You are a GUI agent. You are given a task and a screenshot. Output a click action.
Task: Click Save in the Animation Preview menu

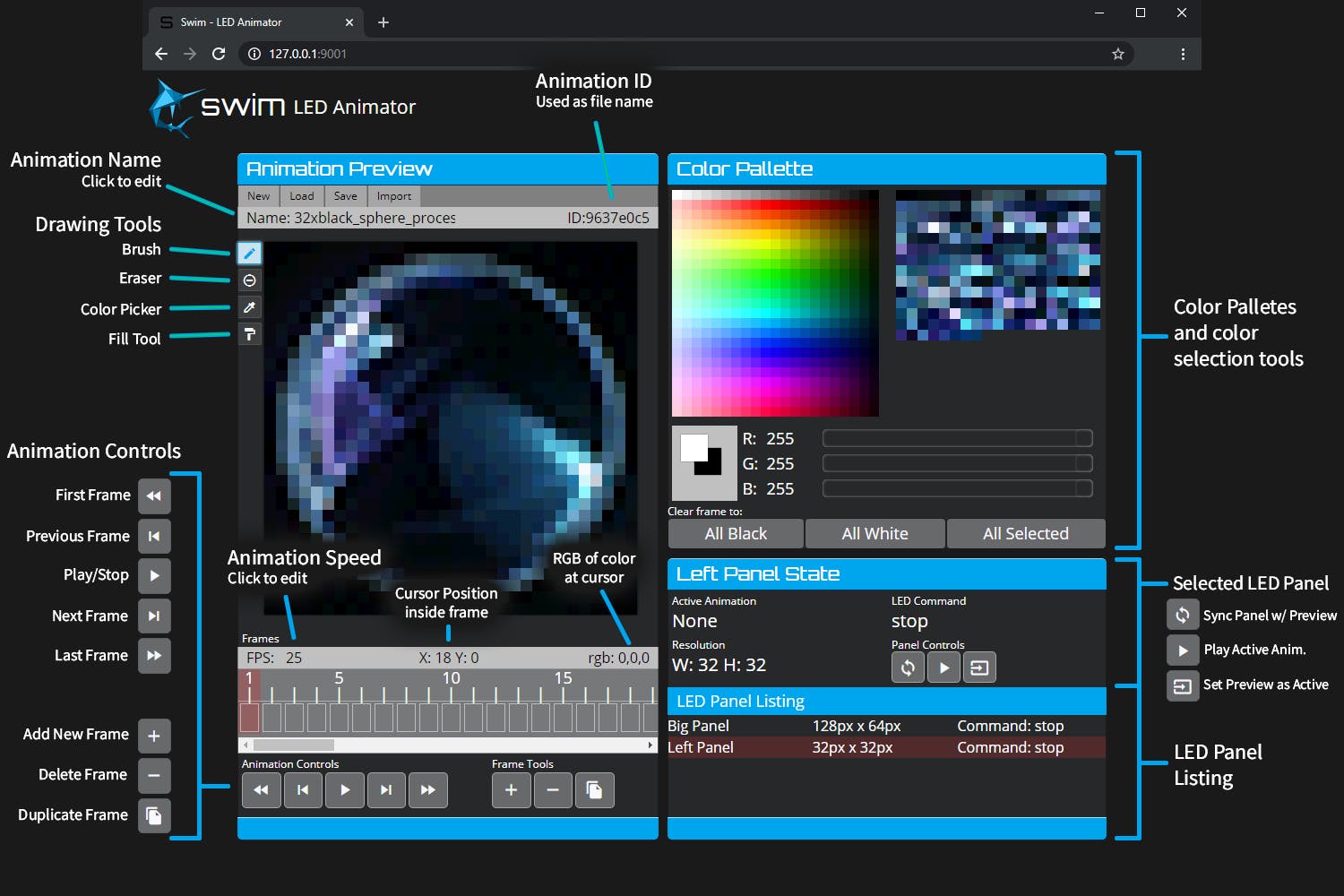346,196
